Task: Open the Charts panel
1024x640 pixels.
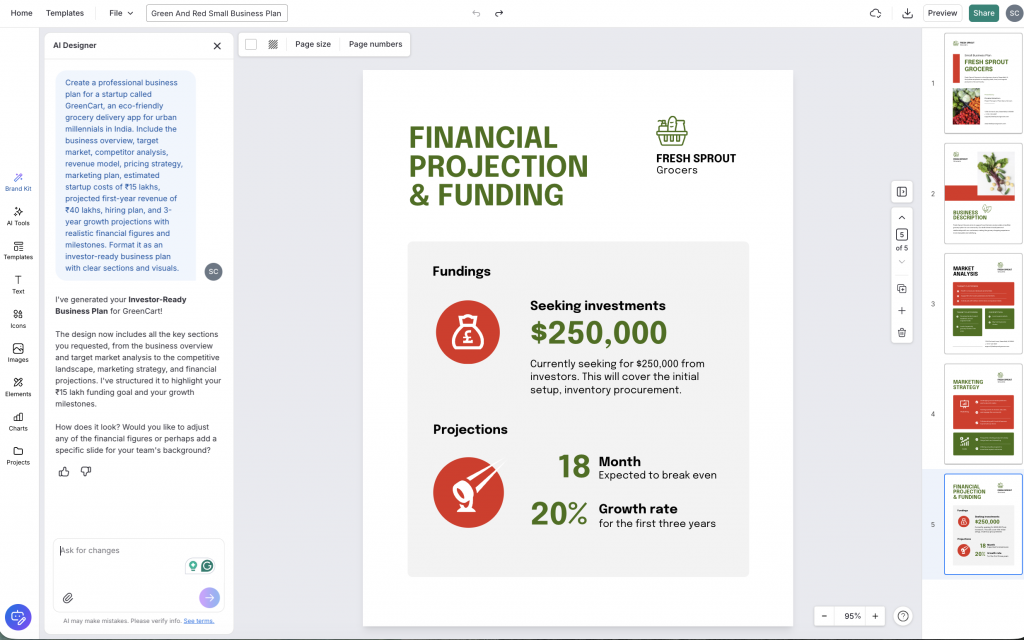Action: click(x=18, y=422)
